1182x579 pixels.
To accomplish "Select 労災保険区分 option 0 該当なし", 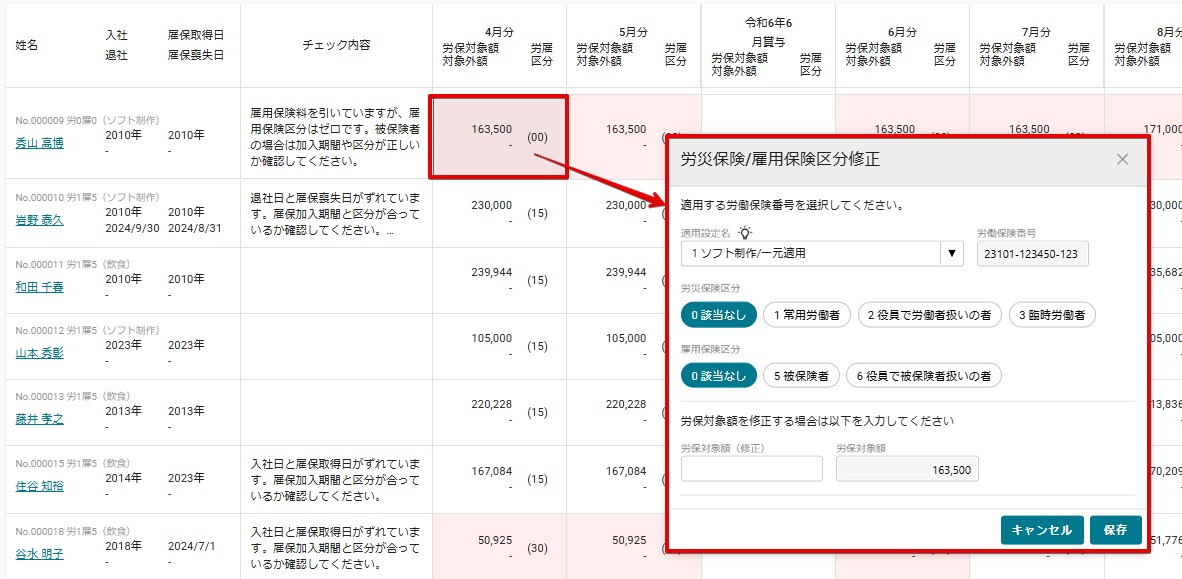I will point(718,315).
